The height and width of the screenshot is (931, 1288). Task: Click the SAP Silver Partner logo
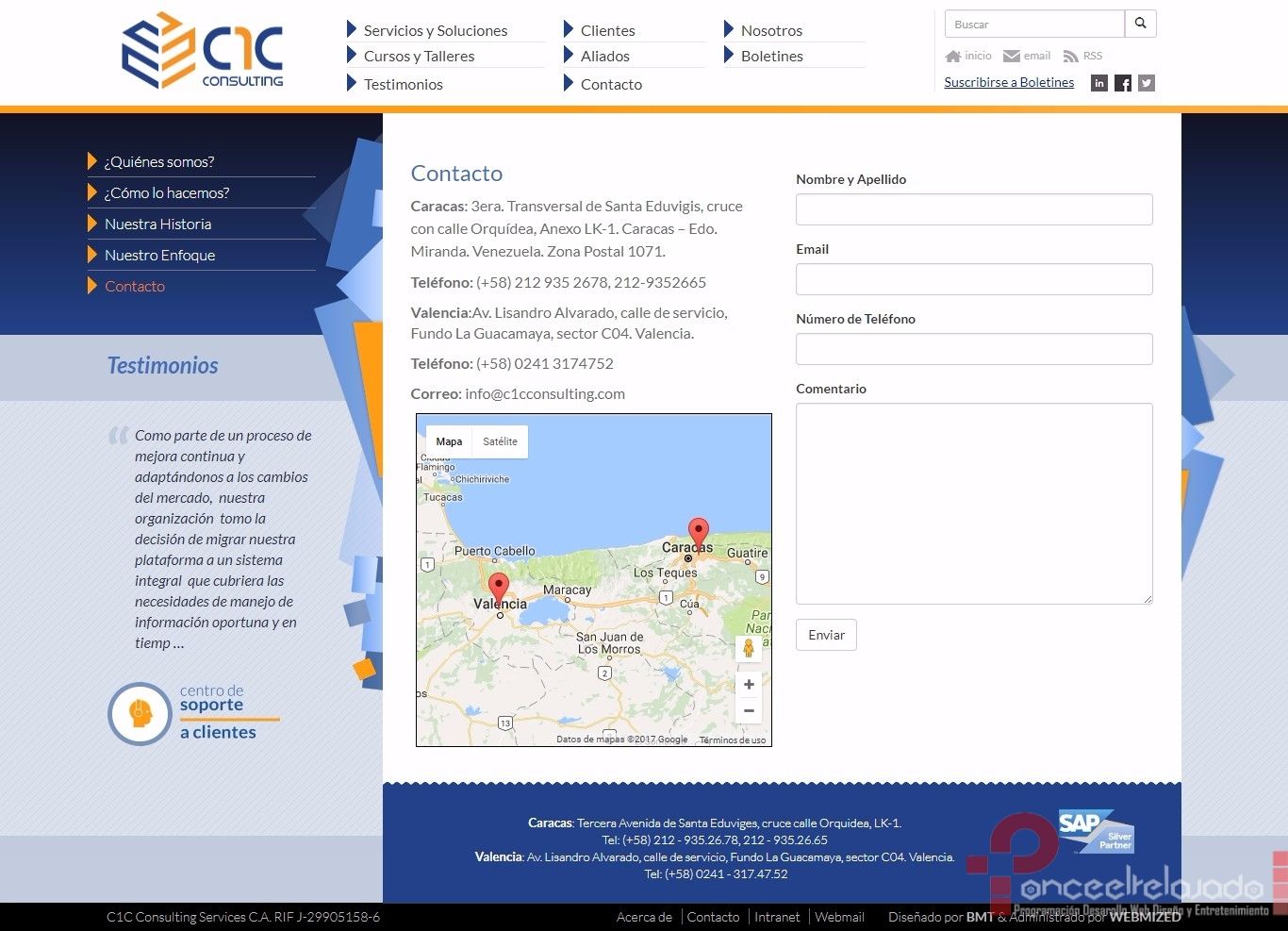[x=1097, y=831]
